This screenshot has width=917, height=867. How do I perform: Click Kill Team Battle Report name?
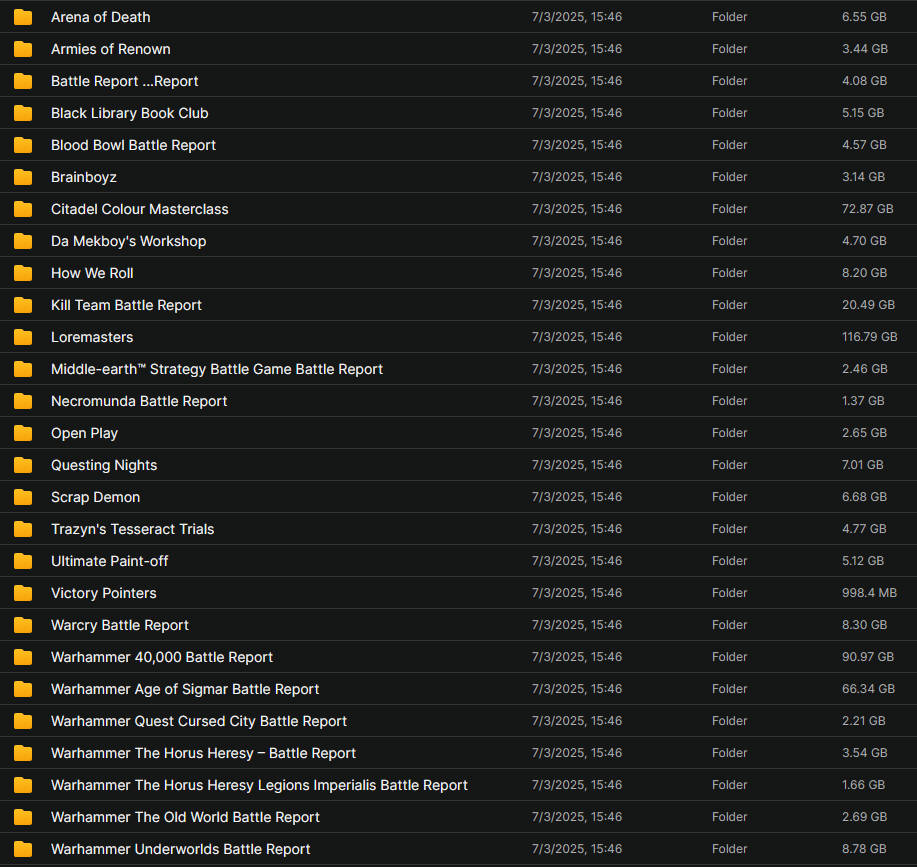pos(126,305)
